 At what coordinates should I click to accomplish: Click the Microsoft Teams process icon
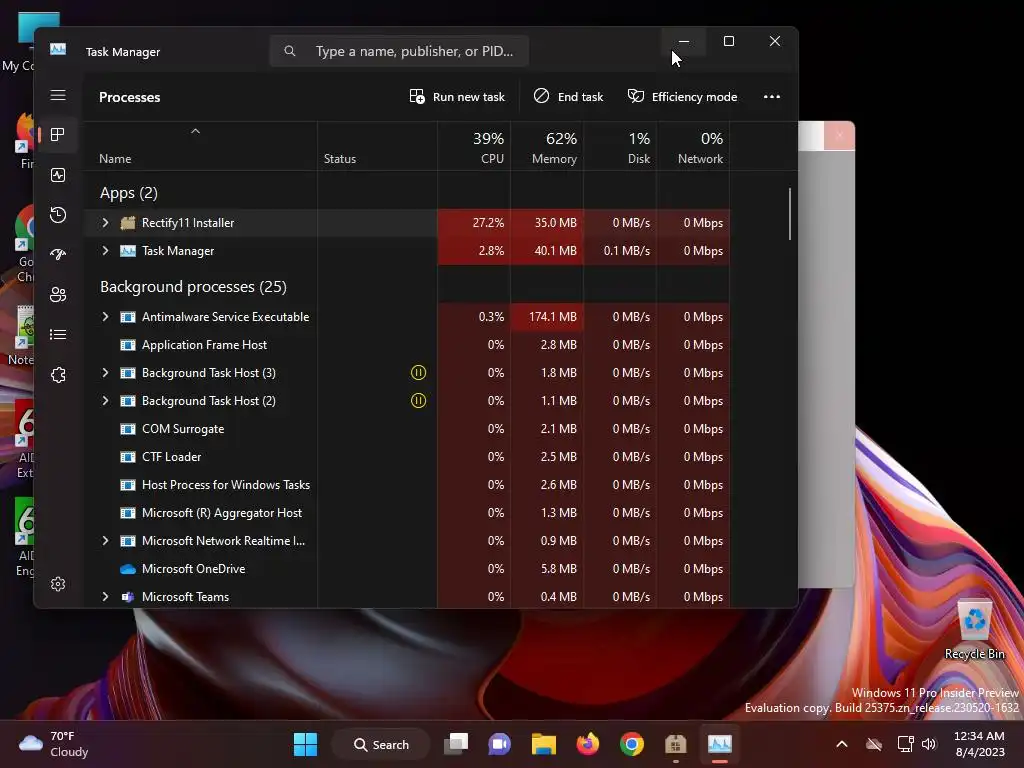(128, 597)
